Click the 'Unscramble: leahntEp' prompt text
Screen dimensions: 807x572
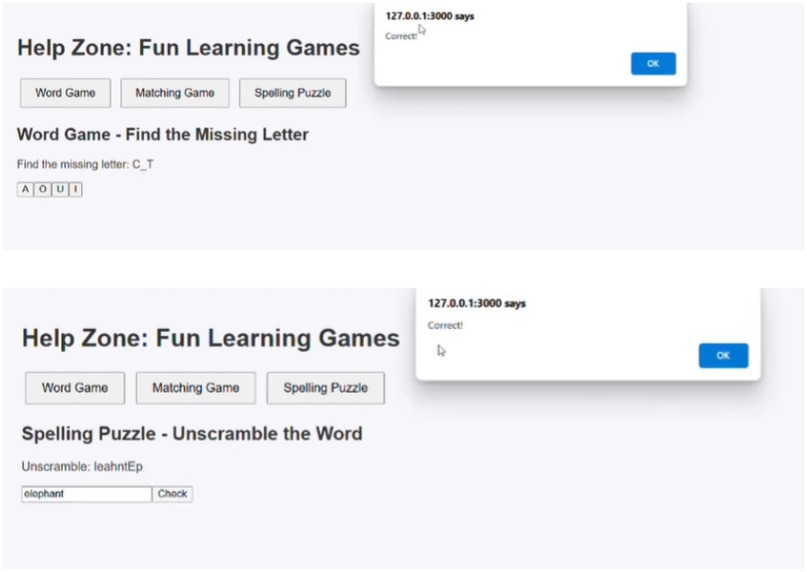pyautogui.click(x=89, y=467)
